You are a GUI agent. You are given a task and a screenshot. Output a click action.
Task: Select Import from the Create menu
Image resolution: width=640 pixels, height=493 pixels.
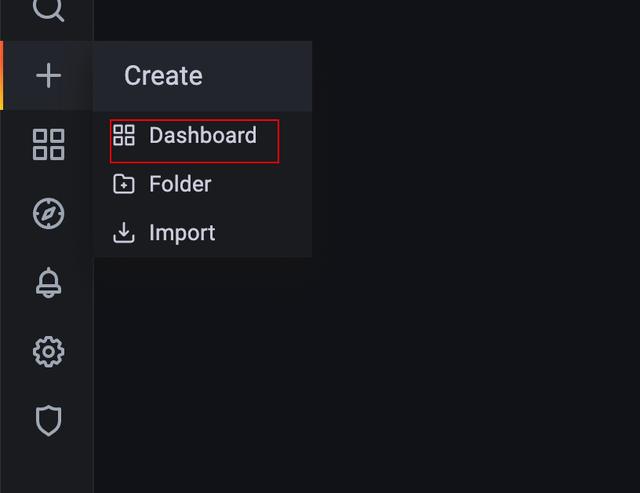click(x=203, y=233)
